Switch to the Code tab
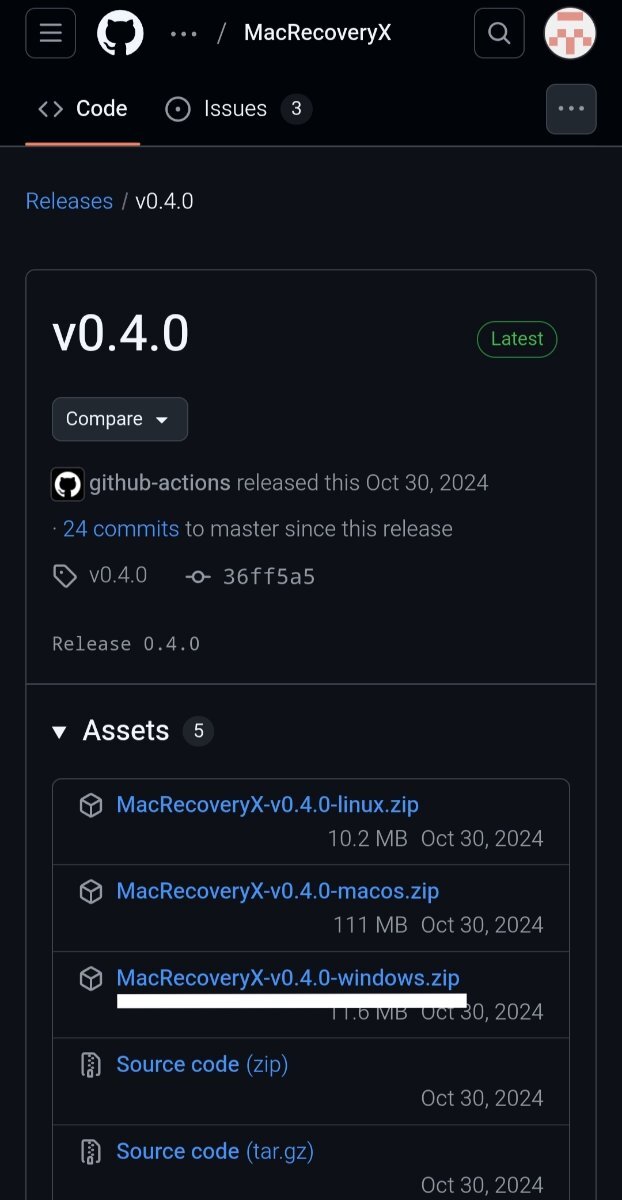Image resolution: width=622 pixels, height=1200 pixels. 83,109
